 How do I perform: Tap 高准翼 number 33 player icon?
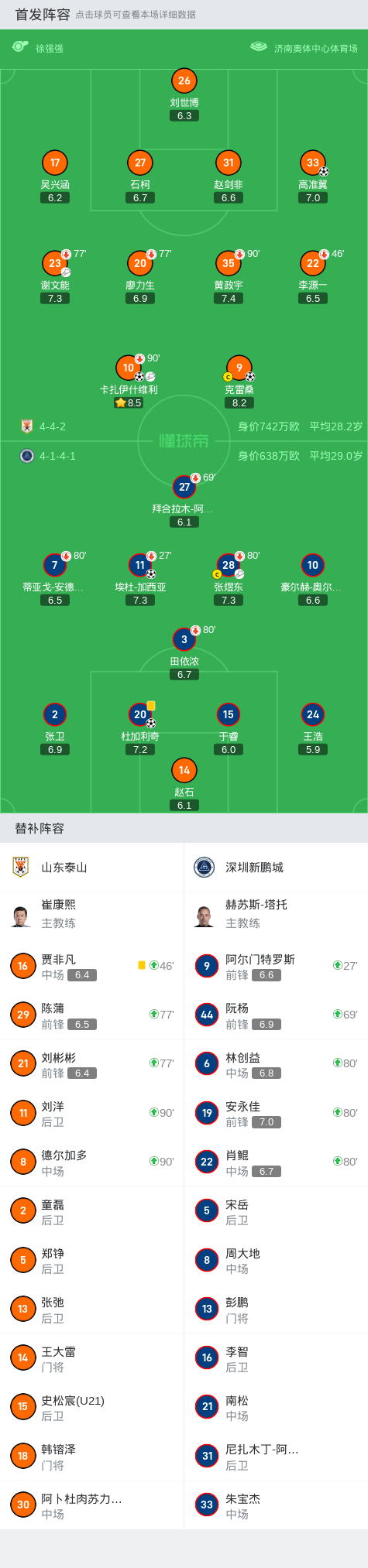[313, 163]
